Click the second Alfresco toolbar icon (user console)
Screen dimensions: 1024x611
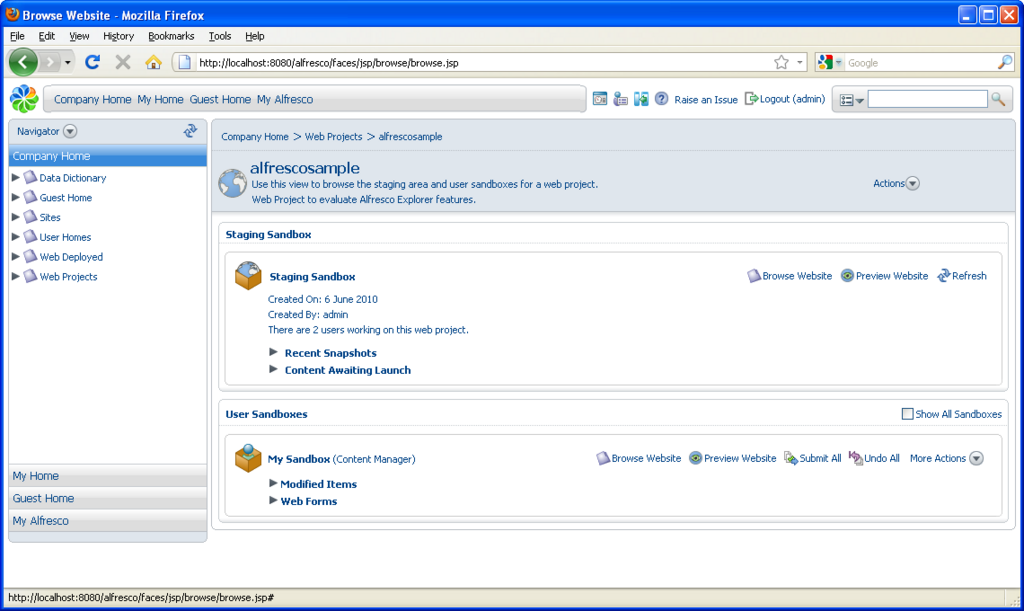[620, 99]
